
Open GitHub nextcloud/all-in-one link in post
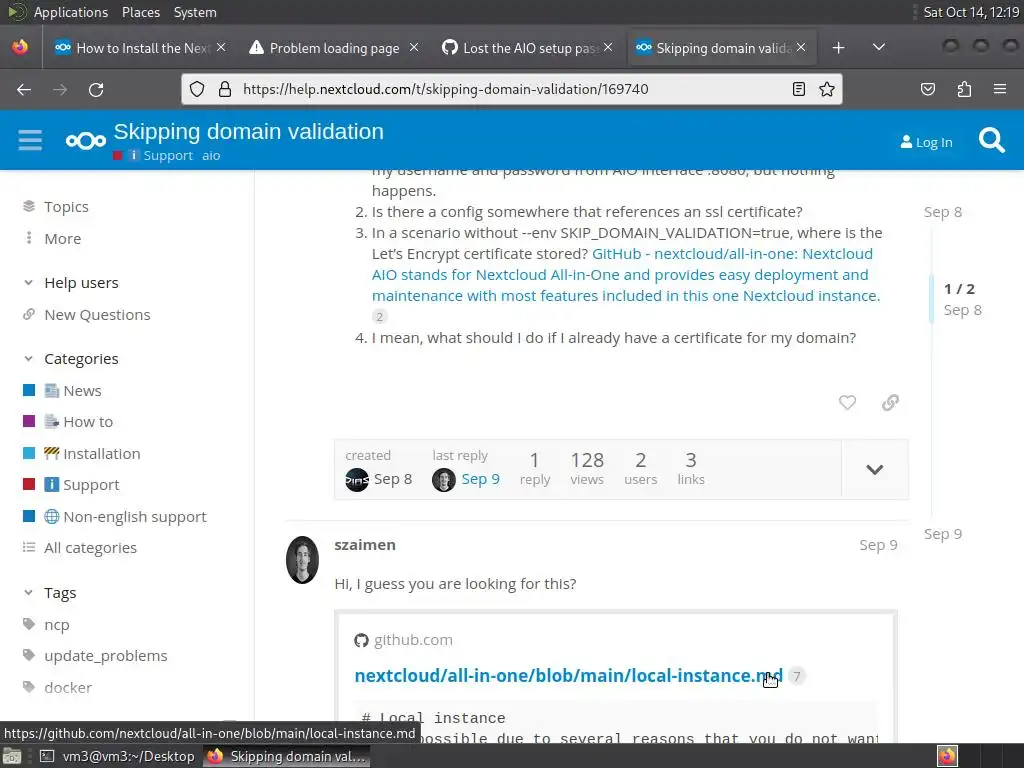(626, 275)
